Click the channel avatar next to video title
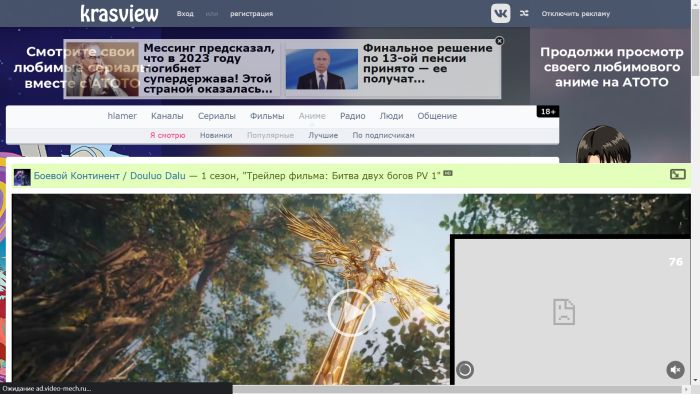Screen dimensions: 700x394 click(x=22, y=177)
